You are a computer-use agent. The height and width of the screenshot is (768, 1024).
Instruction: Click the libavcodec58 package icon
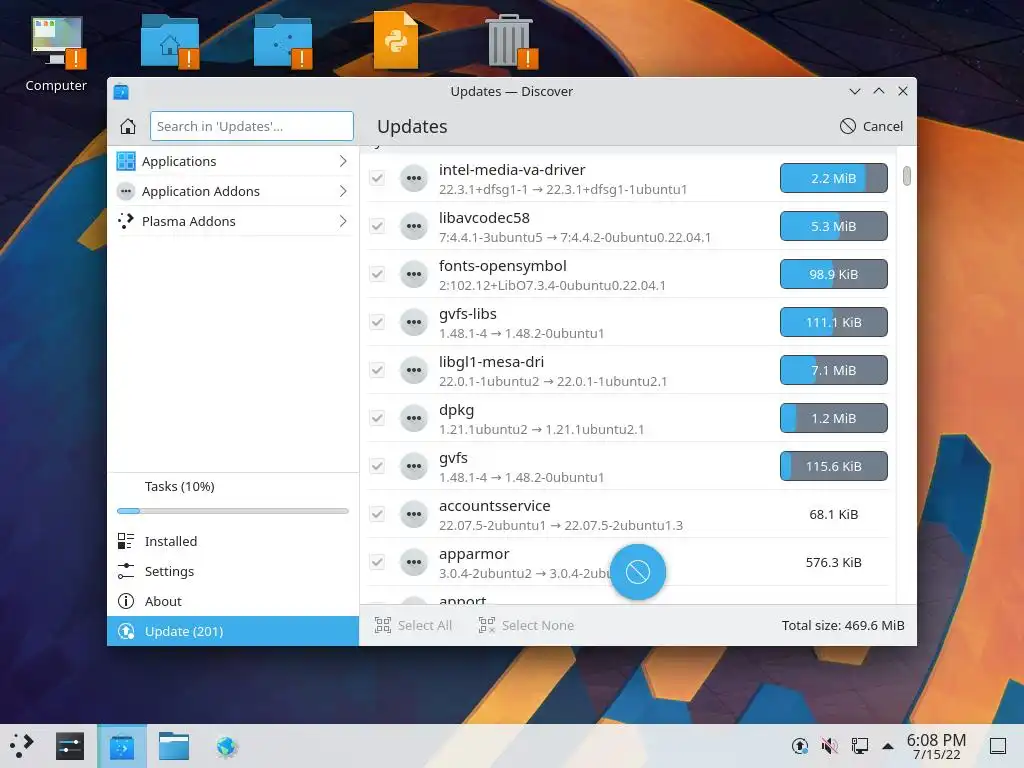coord(414,227)
